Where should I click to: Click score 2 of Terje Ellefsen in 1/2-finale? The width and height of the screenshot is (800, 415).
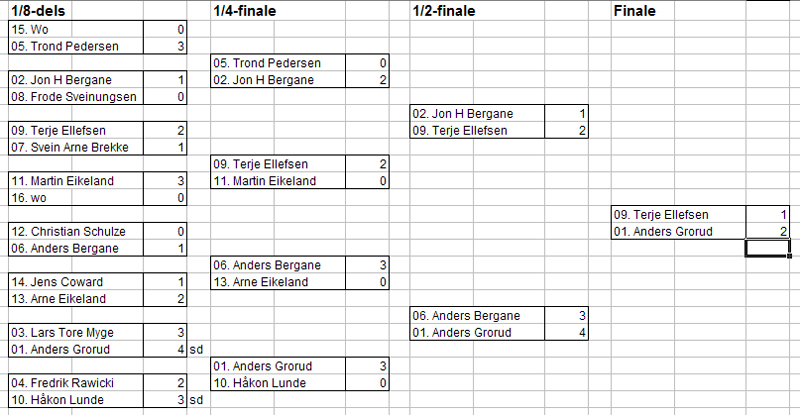(x=566, y=130)
